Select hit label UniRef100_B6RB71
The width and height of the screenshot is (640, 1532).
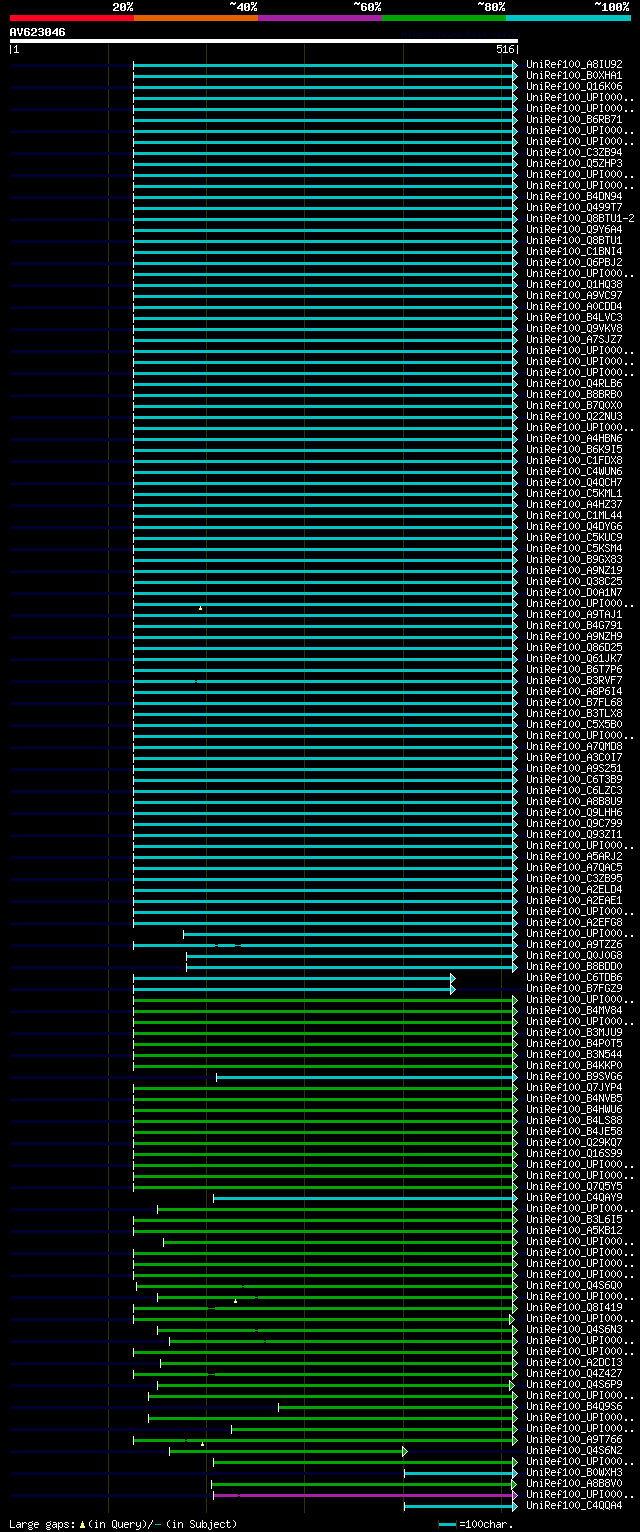(574, 119)
